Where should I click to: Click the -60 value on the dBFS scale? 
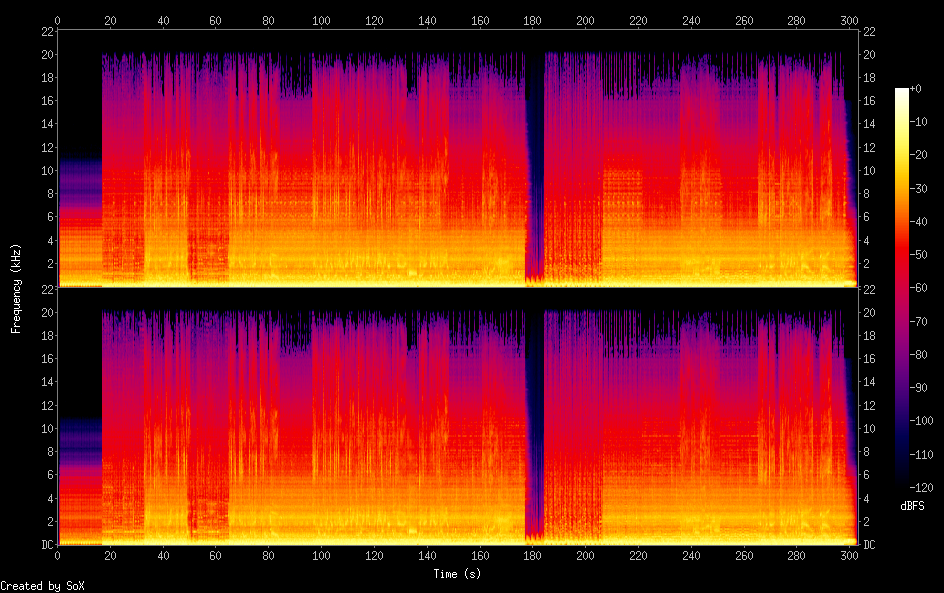coord(923,289)
